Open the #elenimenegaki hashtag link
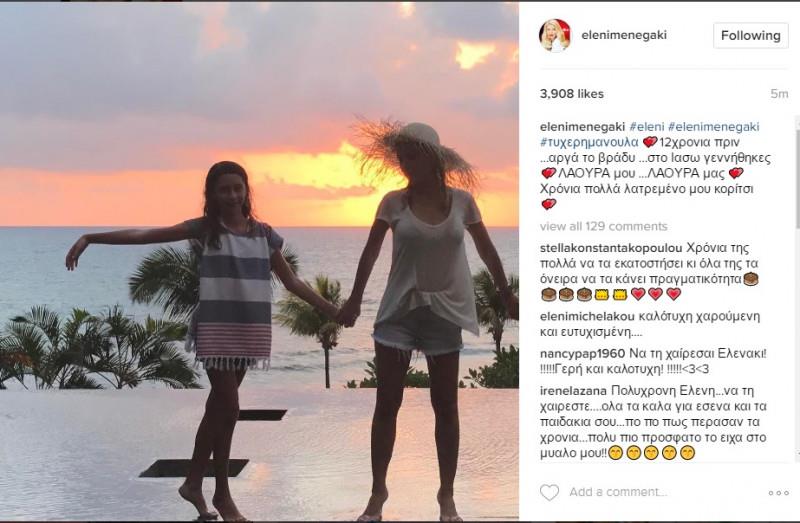The width and height of the screenshot is (800, 523). pos(714,127)
